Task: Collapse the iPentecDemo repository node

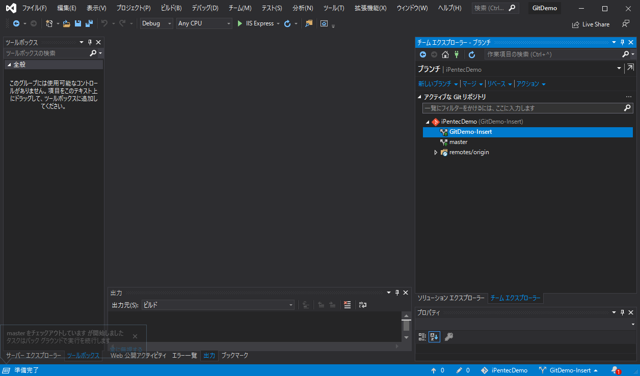Action: pos(427,122)
